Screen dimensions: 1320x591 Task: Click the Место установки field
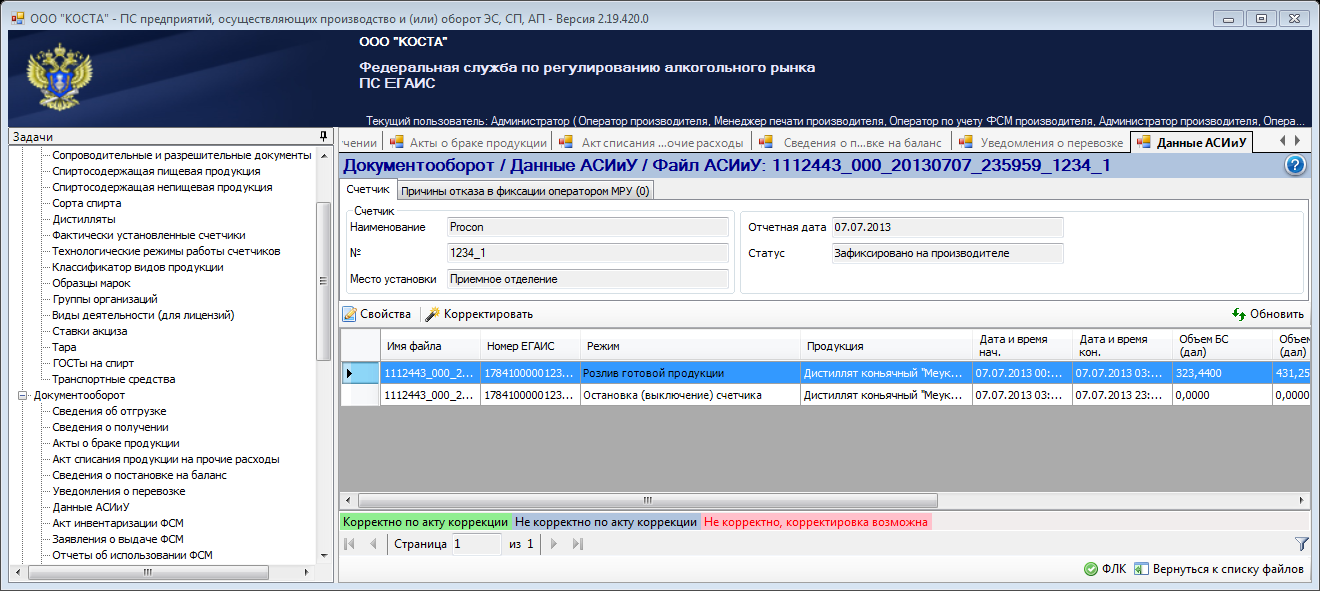pyautogui.click(x=587, y=279)
